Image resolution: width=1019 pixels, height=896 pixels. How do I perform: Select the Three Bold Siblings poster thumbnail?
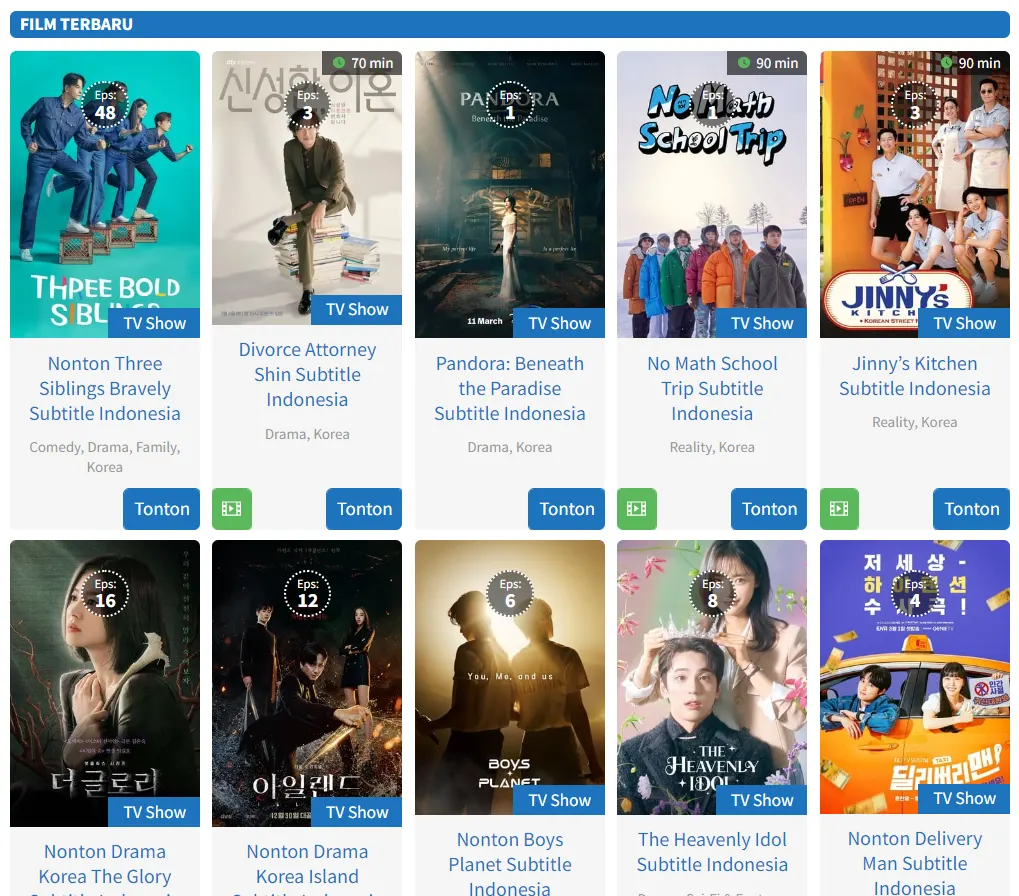click(x=105, y=194)
